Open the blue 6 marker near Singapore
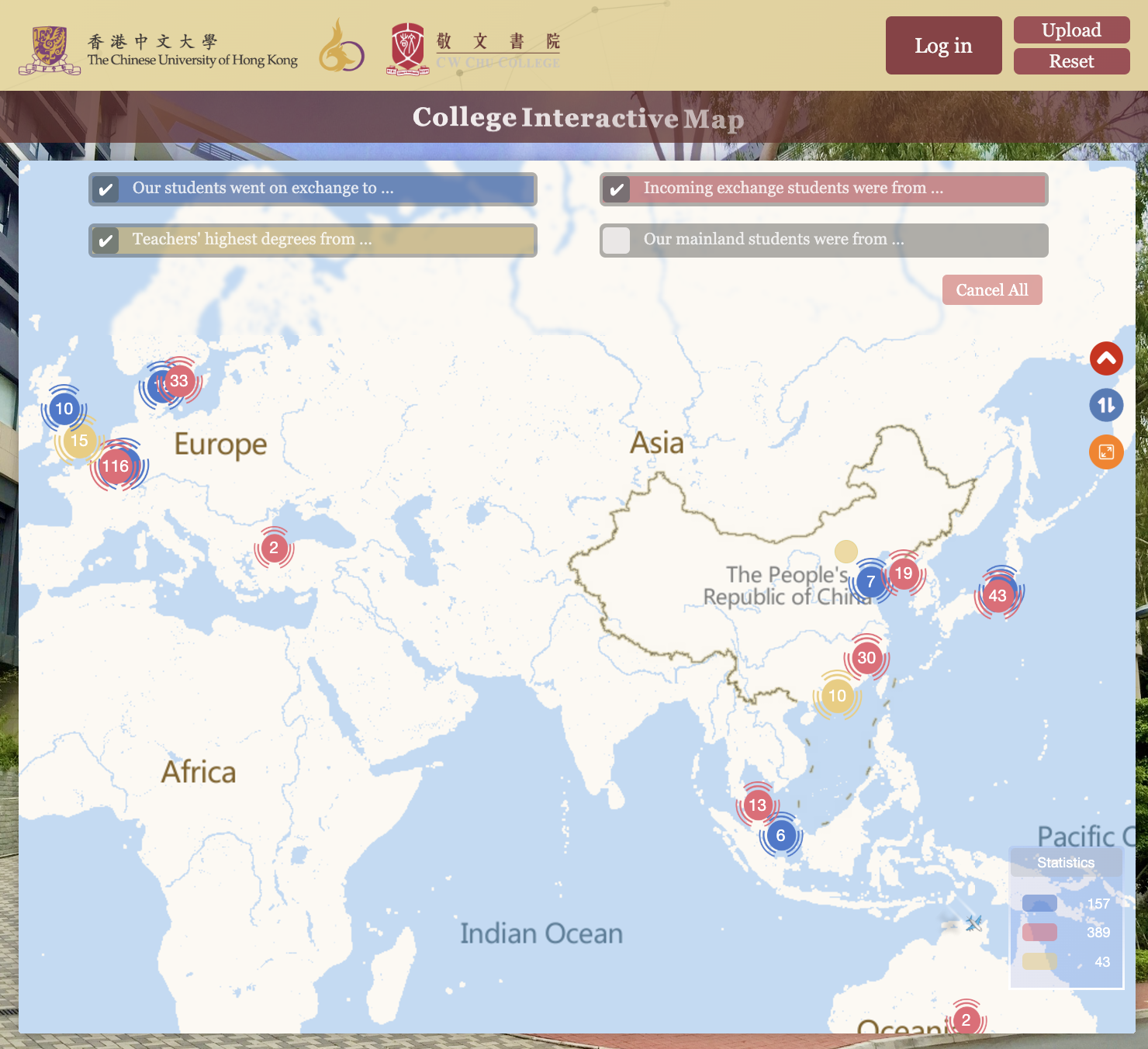 tap(781, 836)
